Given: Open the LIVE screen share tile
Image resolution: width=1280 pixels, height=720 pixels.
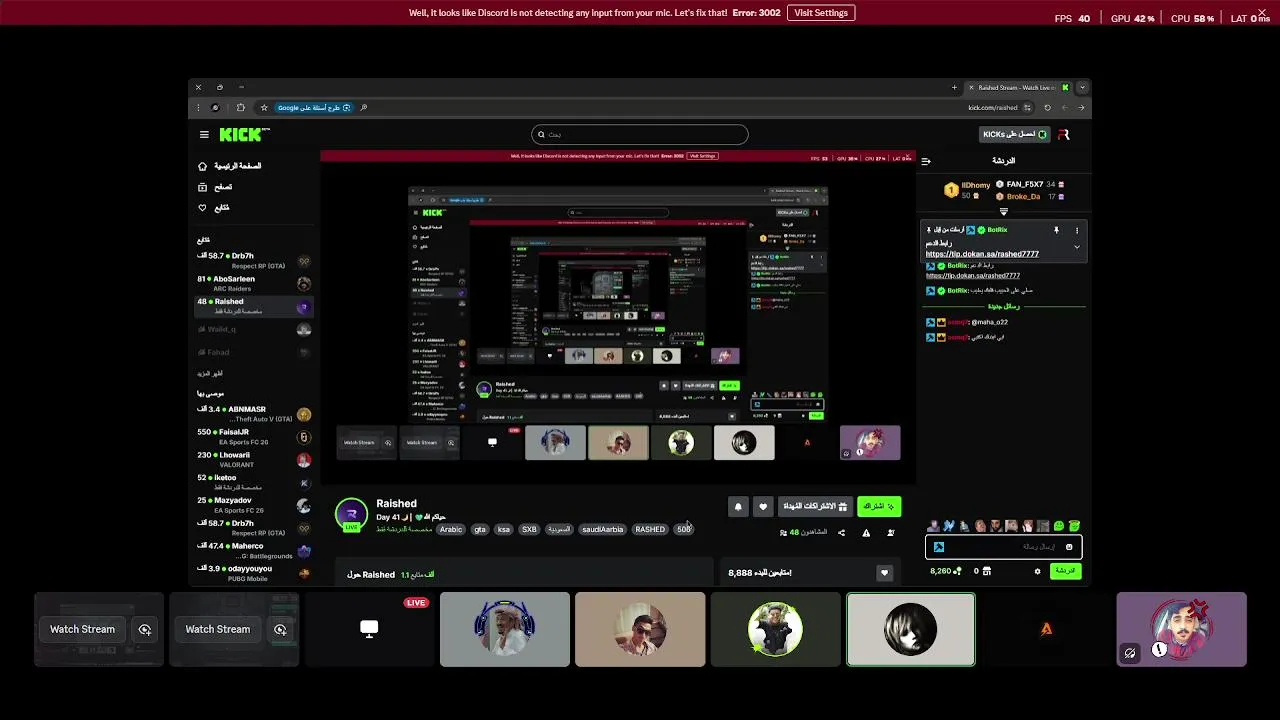Looking at the screenshot, I should (369, 629).
